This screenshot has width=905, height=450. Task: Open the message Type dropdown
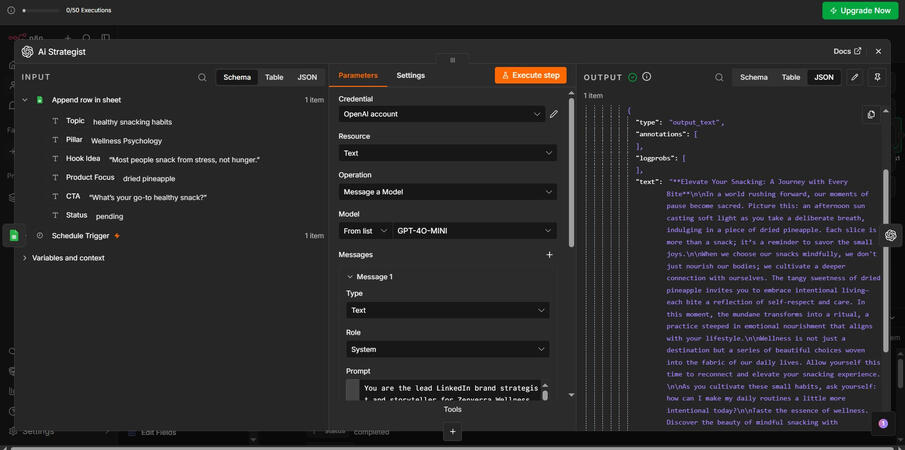(x=447, y=310)
